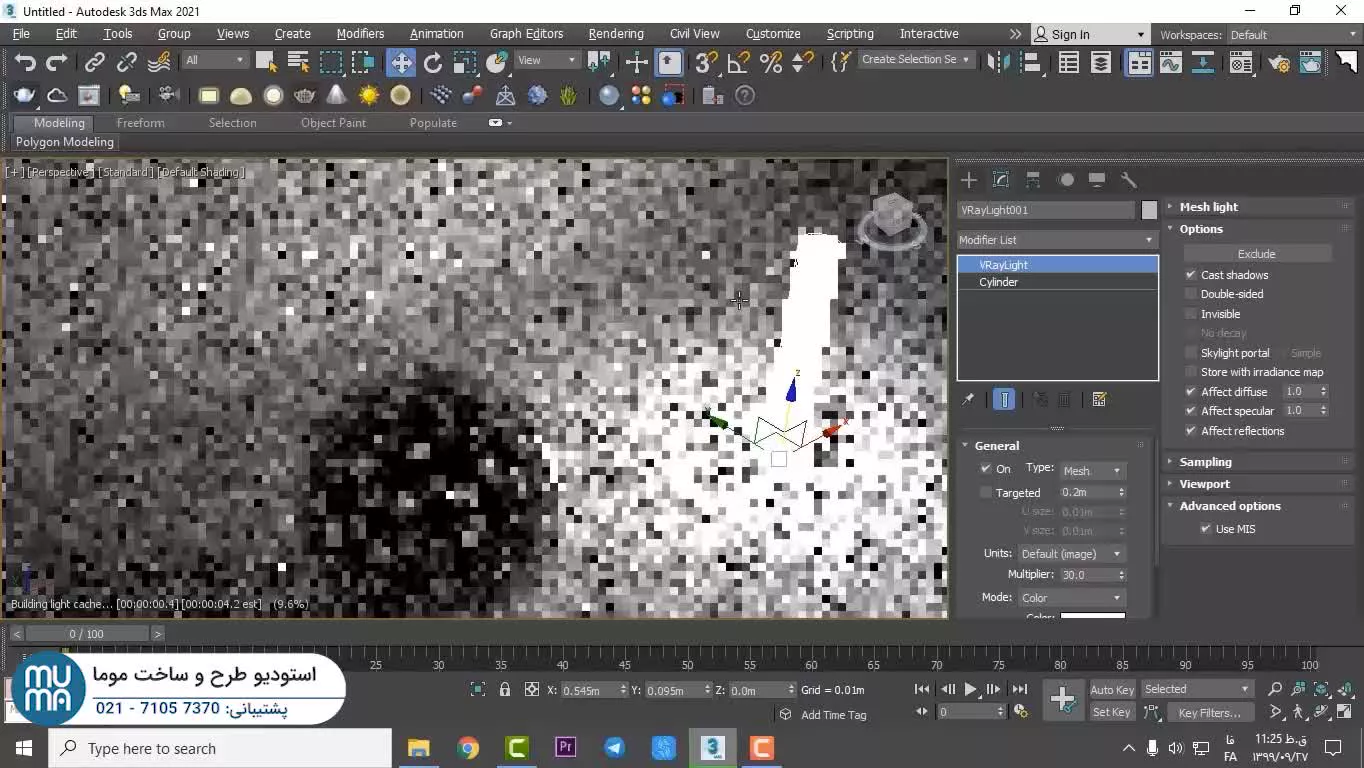
Task: Click the Play Animation button
Action: coord(970,689)
